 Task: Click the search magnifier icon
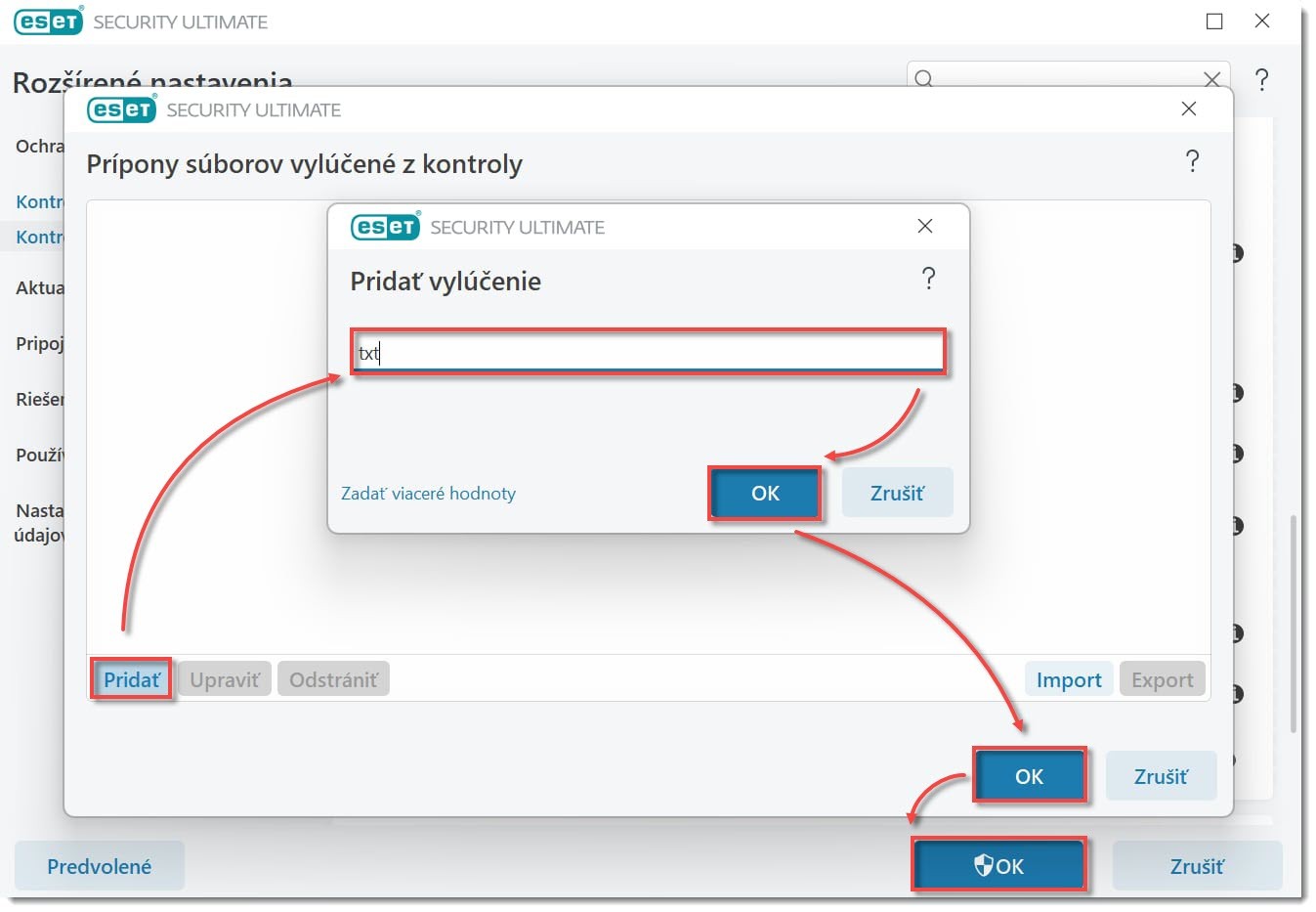pos(924,79)
